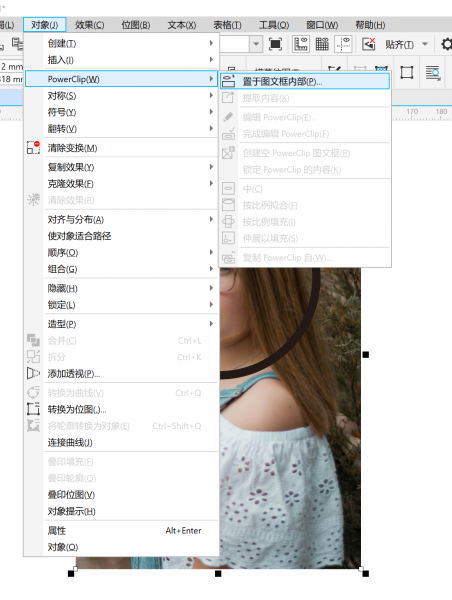Choose 对象(O) at the menu bottom
452x600 pixels.
tap(121, 547)
